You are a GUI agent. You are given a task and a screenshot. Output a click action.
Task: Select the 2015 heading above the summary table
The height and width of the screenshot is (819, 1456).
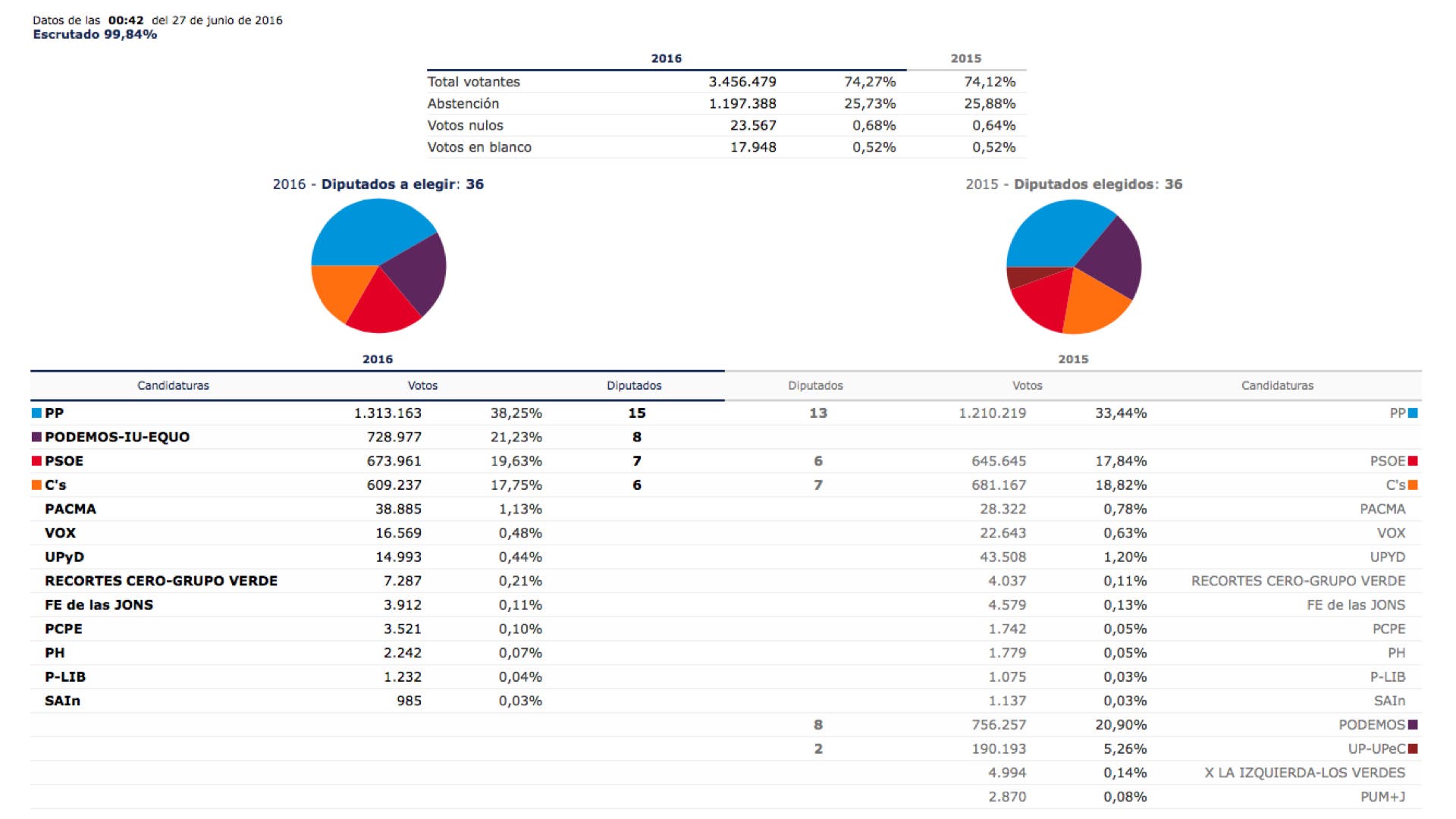pos(965,58)
